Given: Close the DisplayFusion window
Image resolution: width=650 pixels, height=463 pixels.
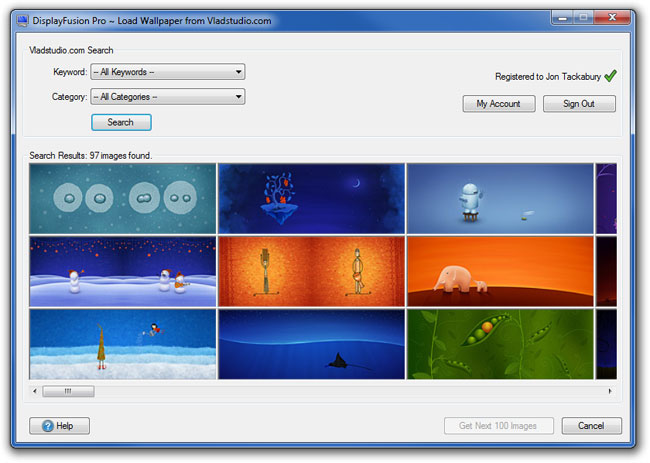Looking at the screenshot, I should click(x=612, y=17).
